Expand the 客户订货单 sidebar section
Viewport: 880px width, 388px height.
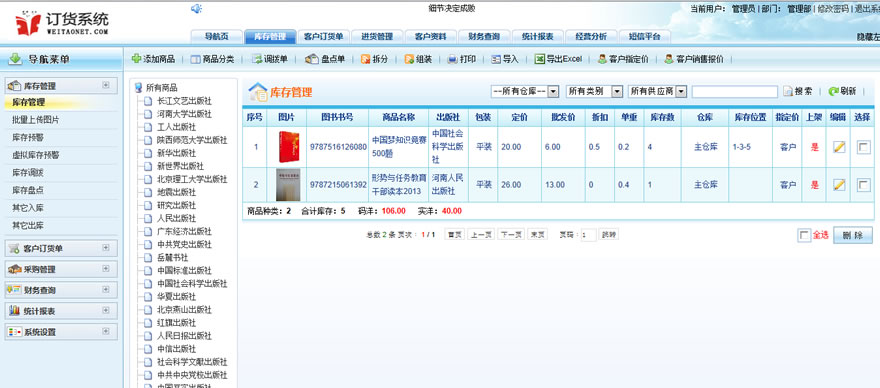pyautogui.click(x=61, y=249)
